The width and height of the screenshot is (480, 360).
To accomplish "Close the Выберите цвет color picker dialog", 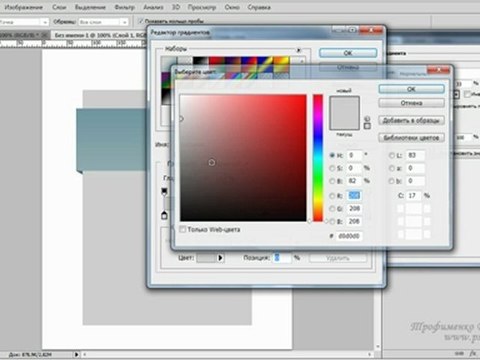I will click(x=438, y=70).
